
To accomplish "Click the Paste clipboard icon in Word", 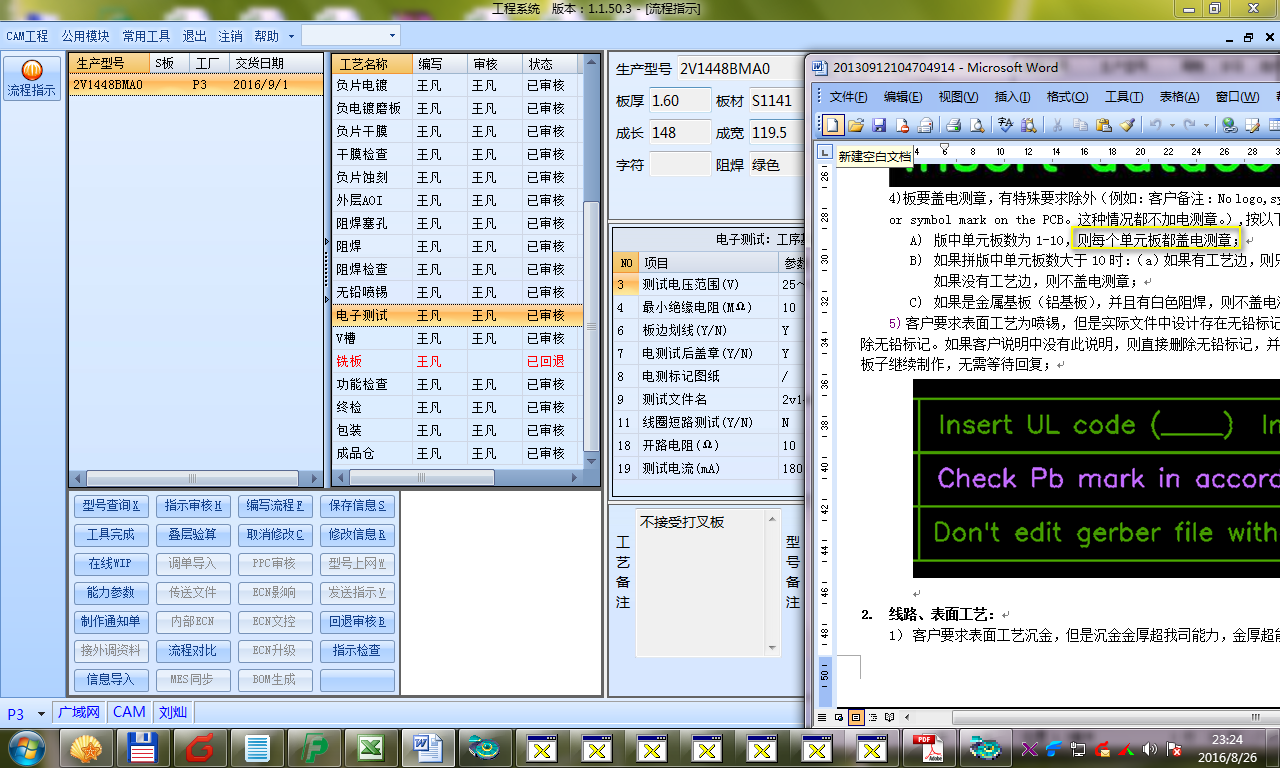I will pos(1103,125).
